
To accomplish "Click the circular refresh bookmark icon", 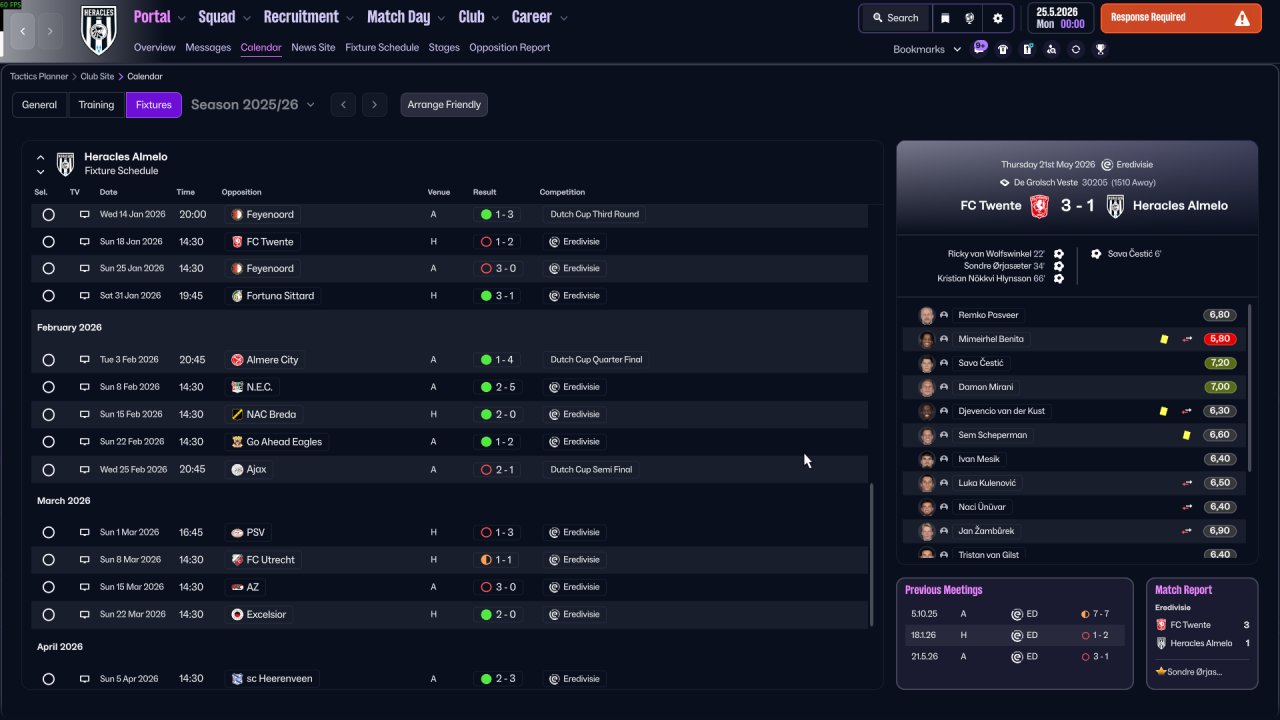I will click(x=1076, y=49).
